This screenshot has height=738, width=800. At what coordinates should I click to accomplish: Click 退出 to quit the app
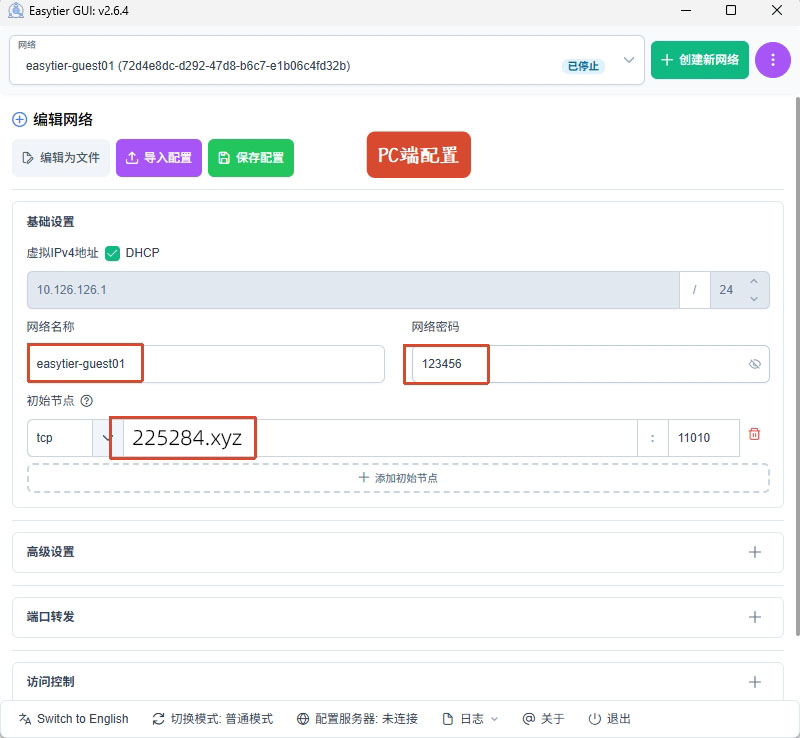[610, 719]
